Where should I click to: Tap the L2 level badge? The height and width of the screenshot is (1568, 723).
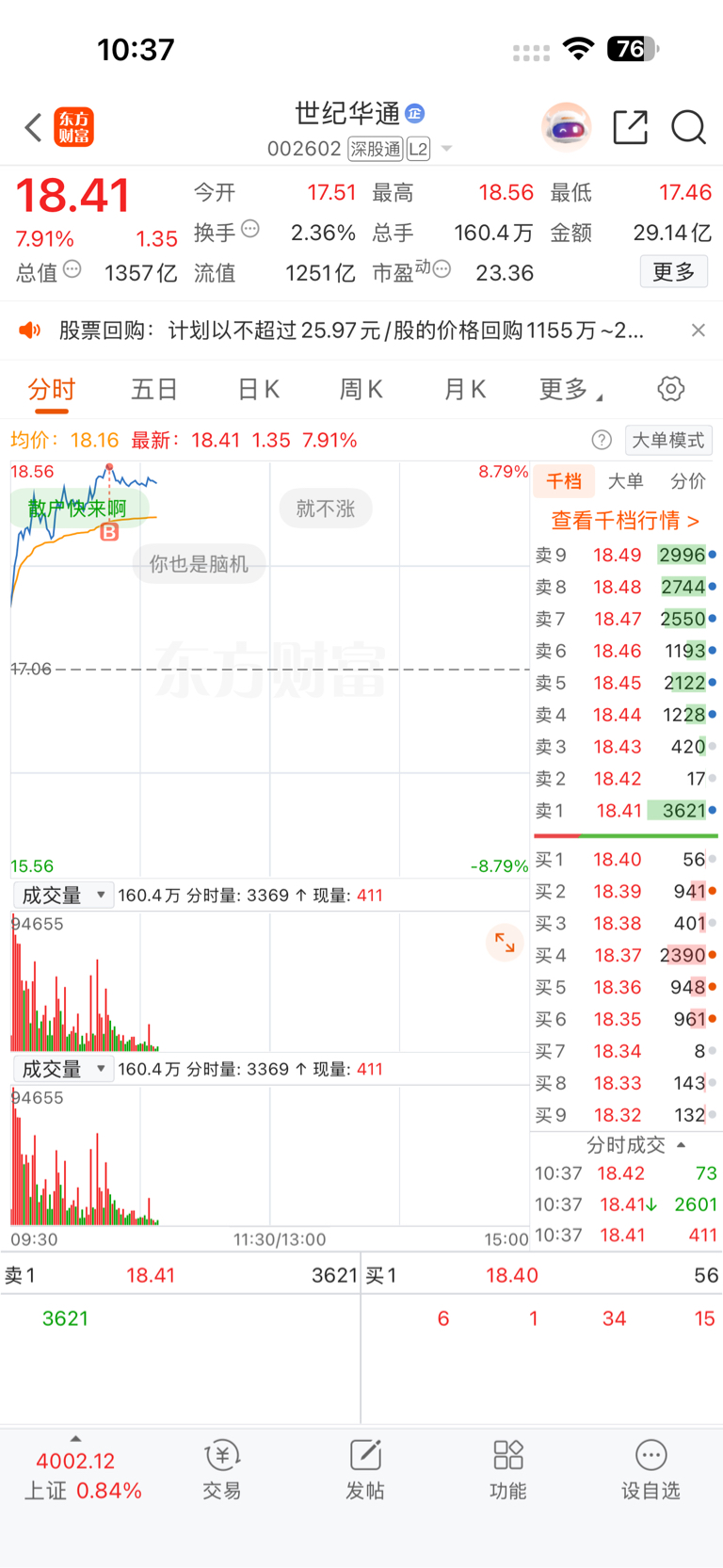tap(418, 149)
